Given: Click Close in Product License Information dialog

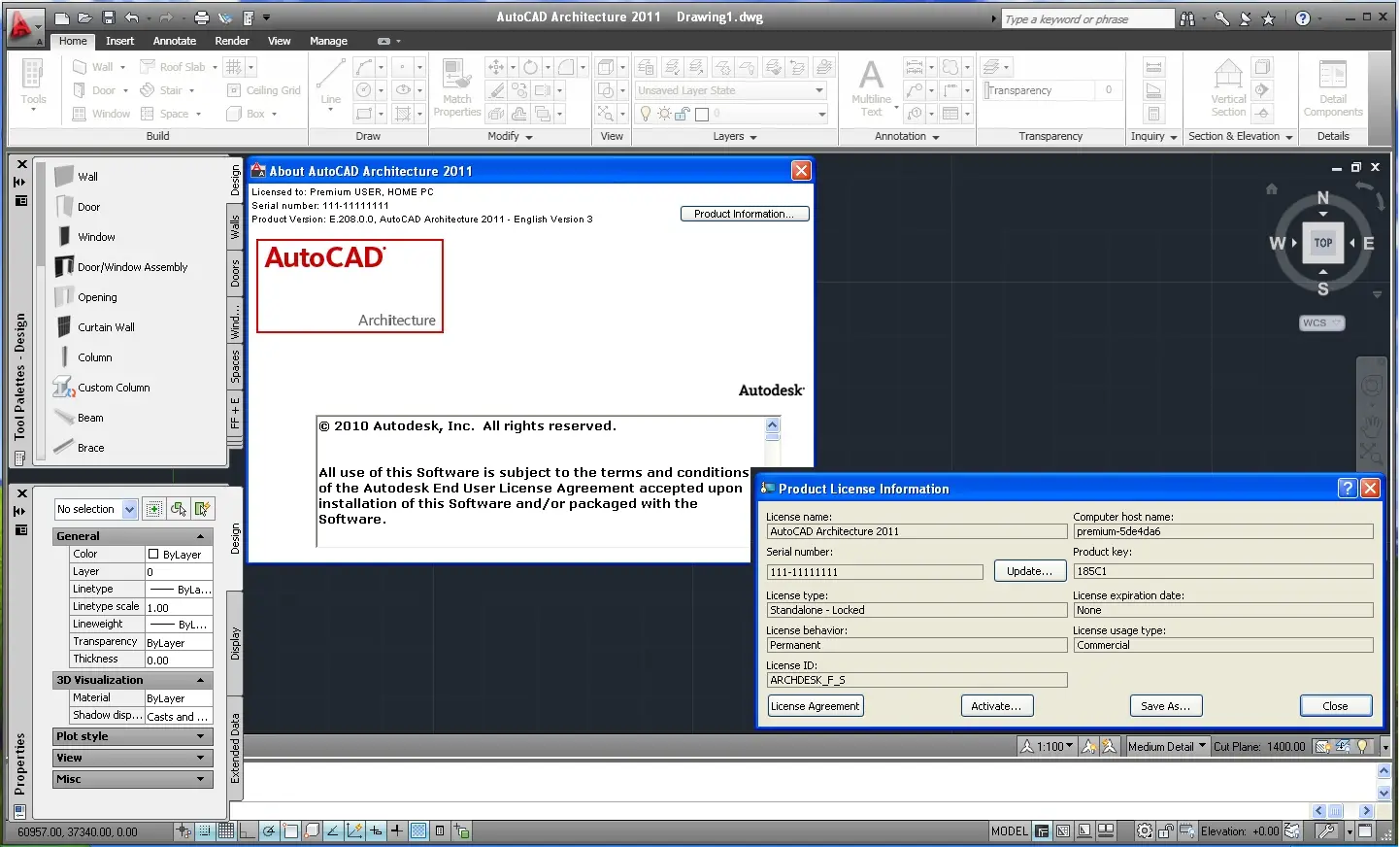Looking at the screenshot, I should (1336, 706).
